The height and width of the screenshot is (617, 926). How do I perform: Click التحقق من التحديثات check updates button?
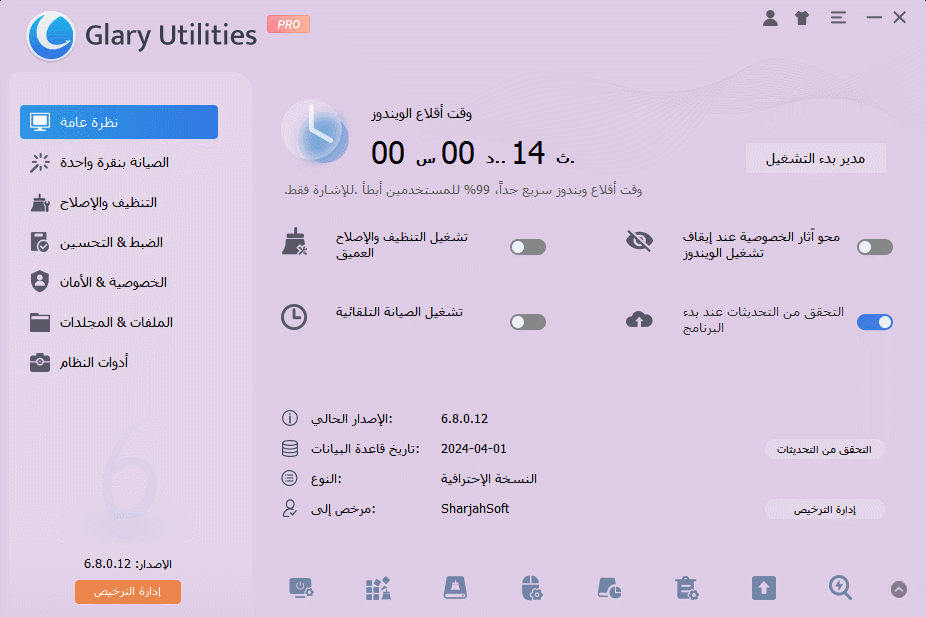pos(824,449)
